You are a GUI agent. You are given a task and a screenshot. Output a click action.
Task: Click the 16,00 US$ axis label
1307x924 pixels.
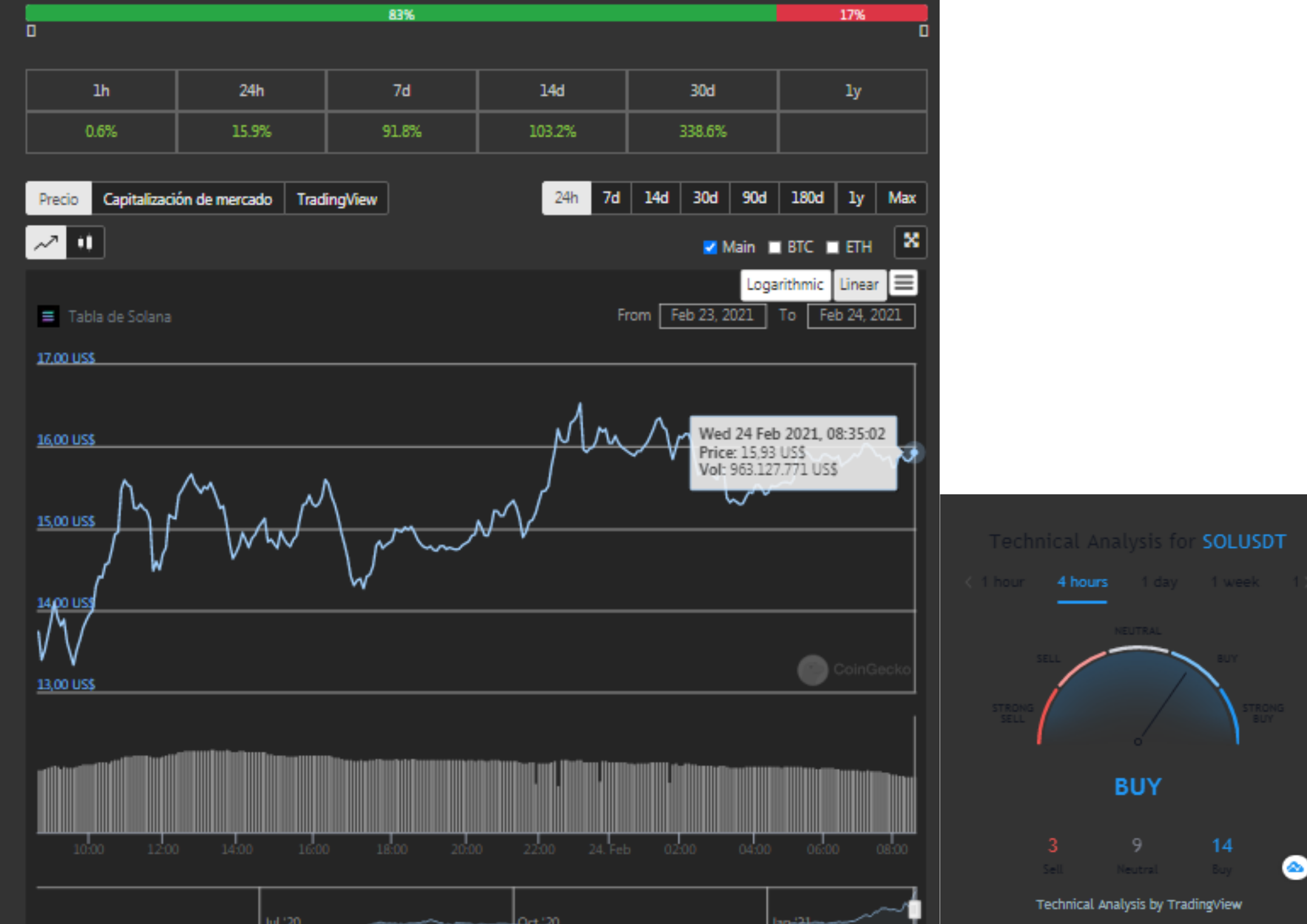pos(66,440)
